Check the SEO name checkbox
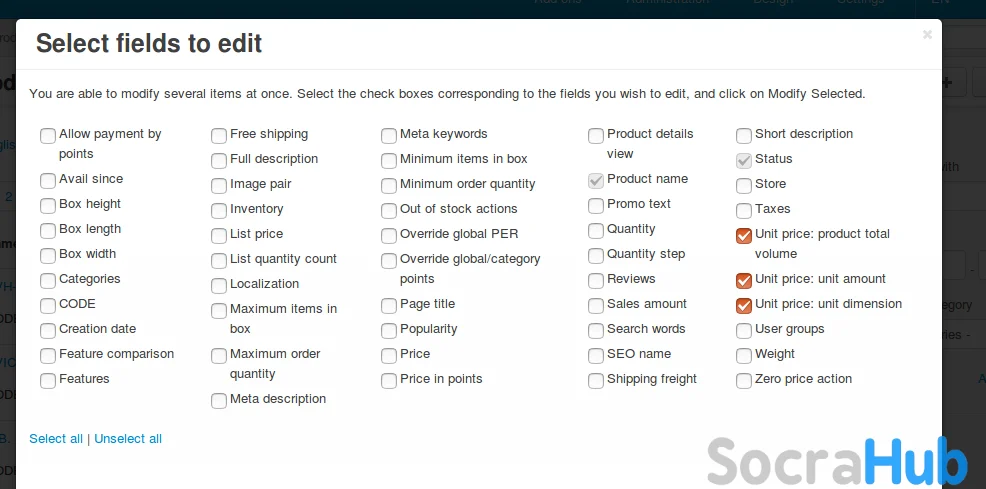 (596, 356)
